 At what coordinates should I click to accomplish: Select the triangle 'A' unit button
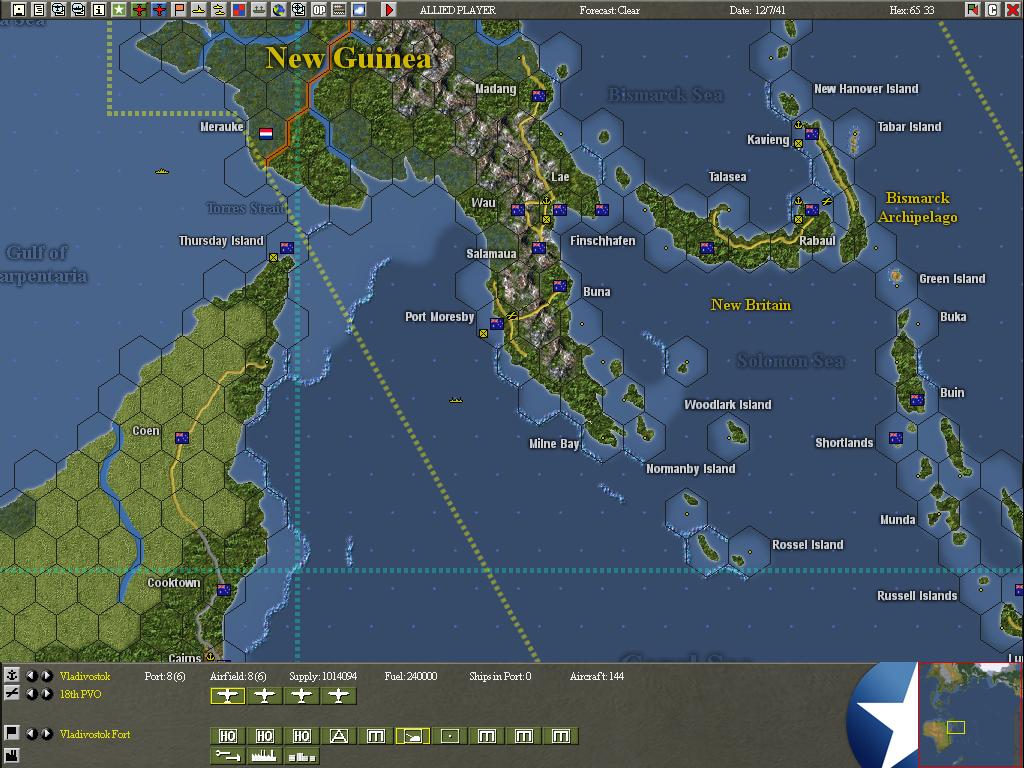[x=339, y=736]
